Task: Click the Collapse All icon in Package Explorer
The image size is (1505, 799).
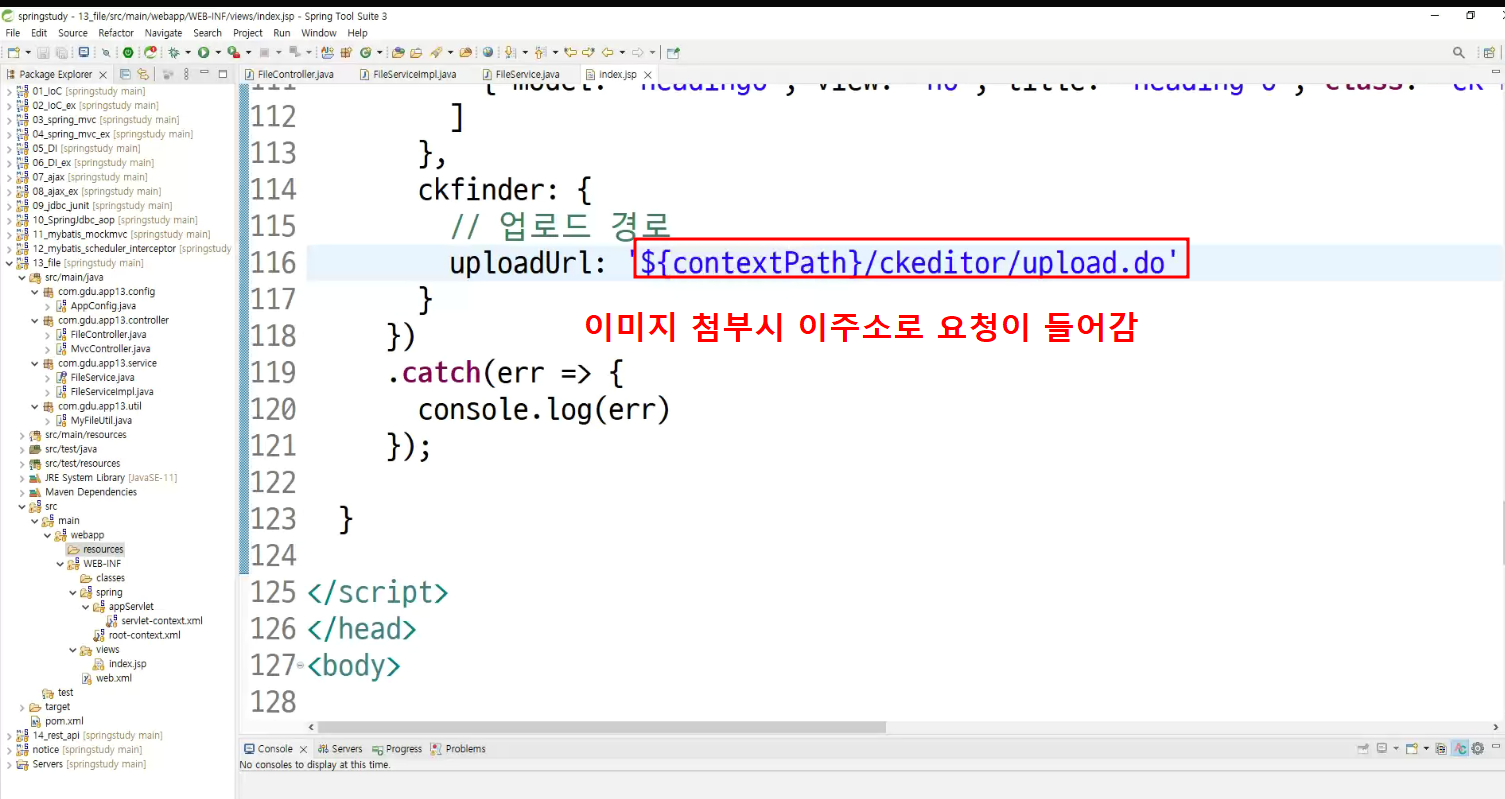Action: pos(125,74)
